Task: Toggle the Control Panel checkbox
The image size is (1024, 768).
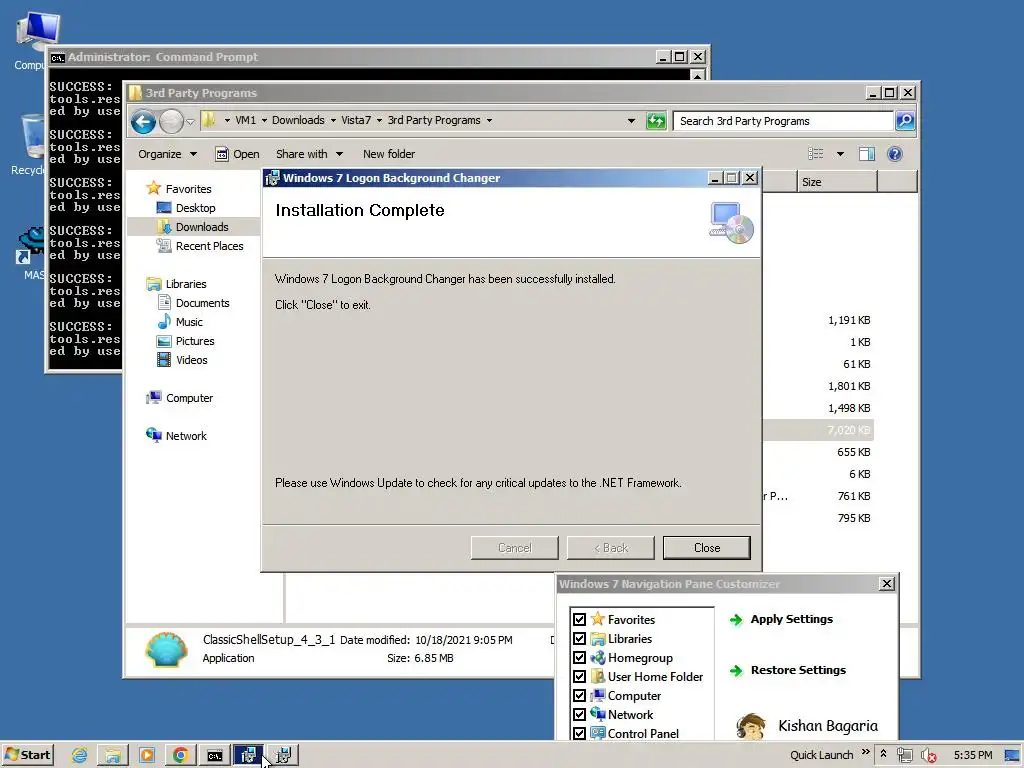Action: point(579,733)
